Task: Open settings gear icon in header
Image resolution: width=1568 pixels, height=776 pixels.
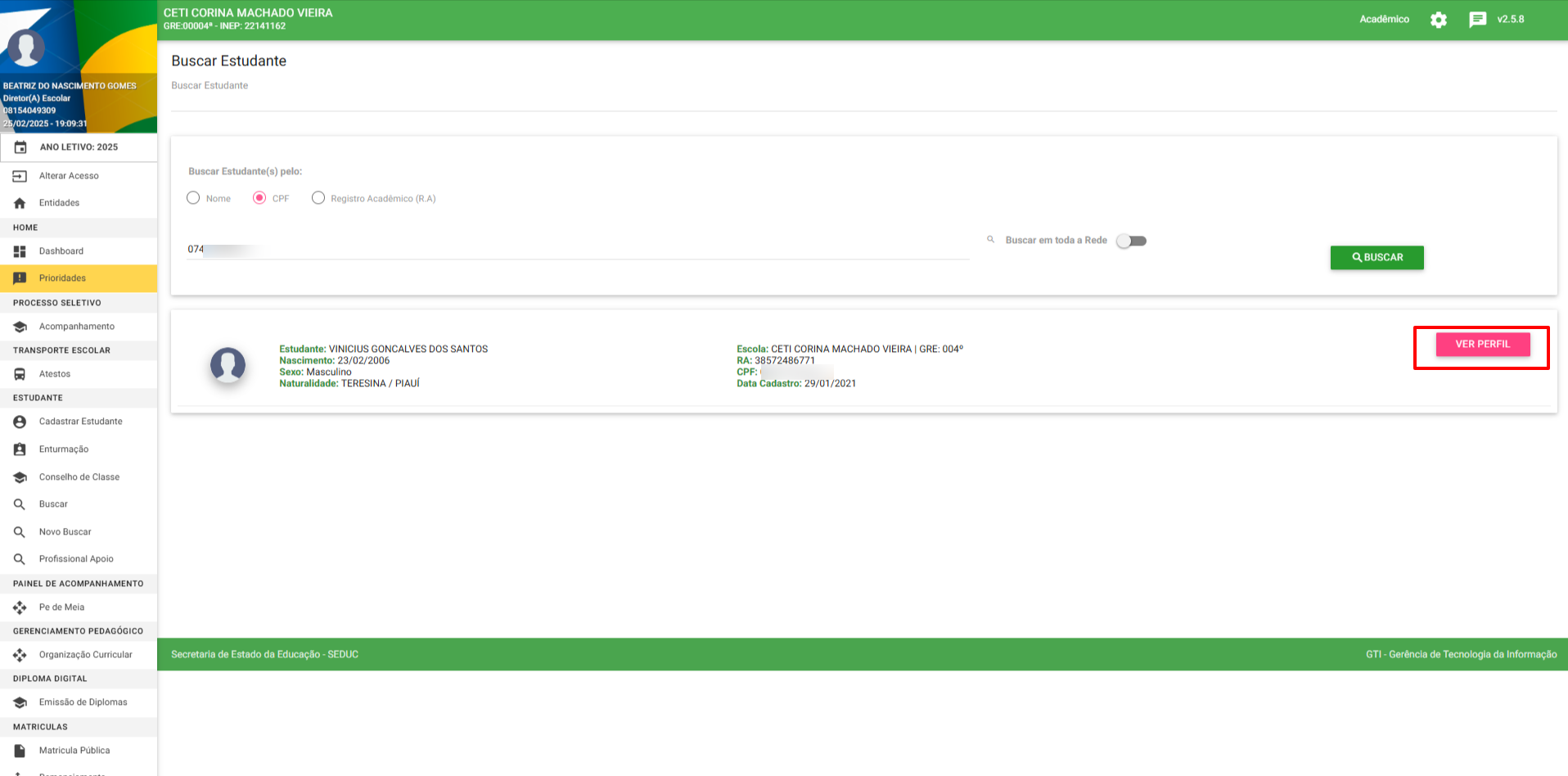Action: coord(1438,20)
